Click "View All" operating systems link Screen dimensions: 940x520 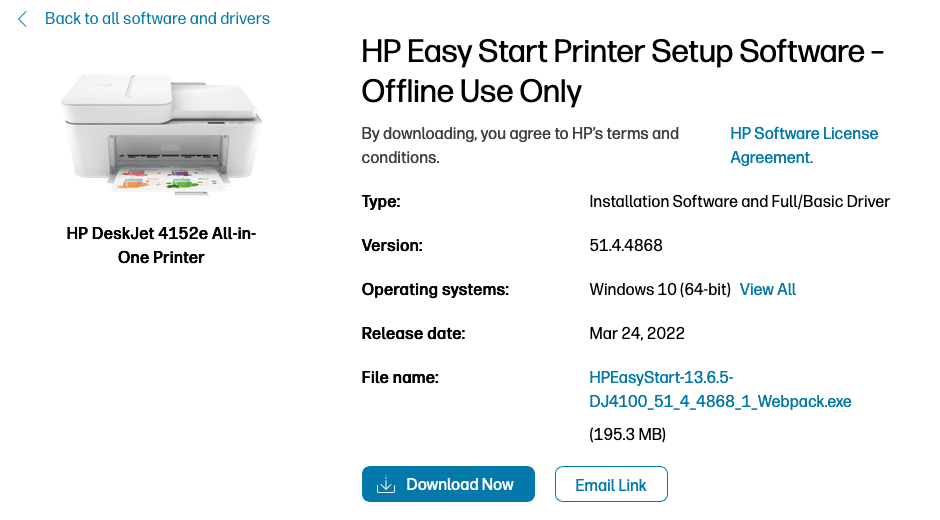[x=768, y=290]
